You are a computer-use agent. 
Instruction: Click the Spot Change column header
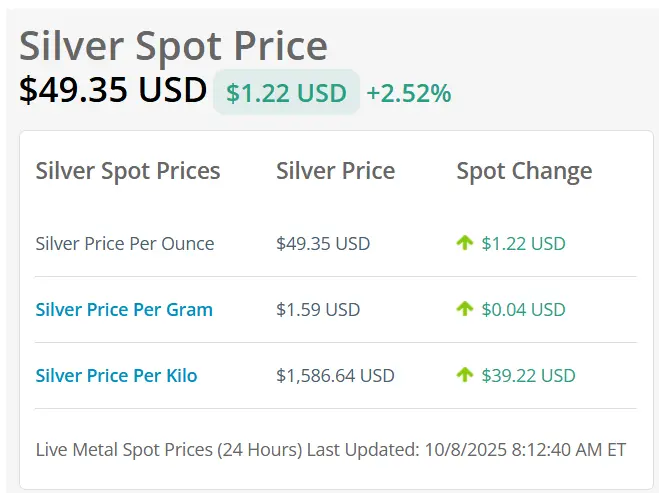(524, 171)
